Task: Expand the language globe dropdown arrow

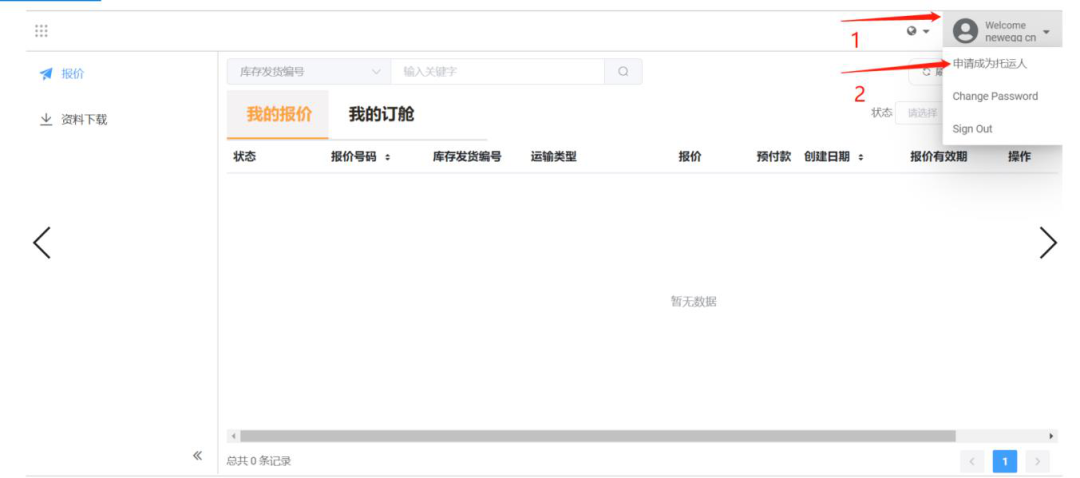Action: tap(926, 32)
